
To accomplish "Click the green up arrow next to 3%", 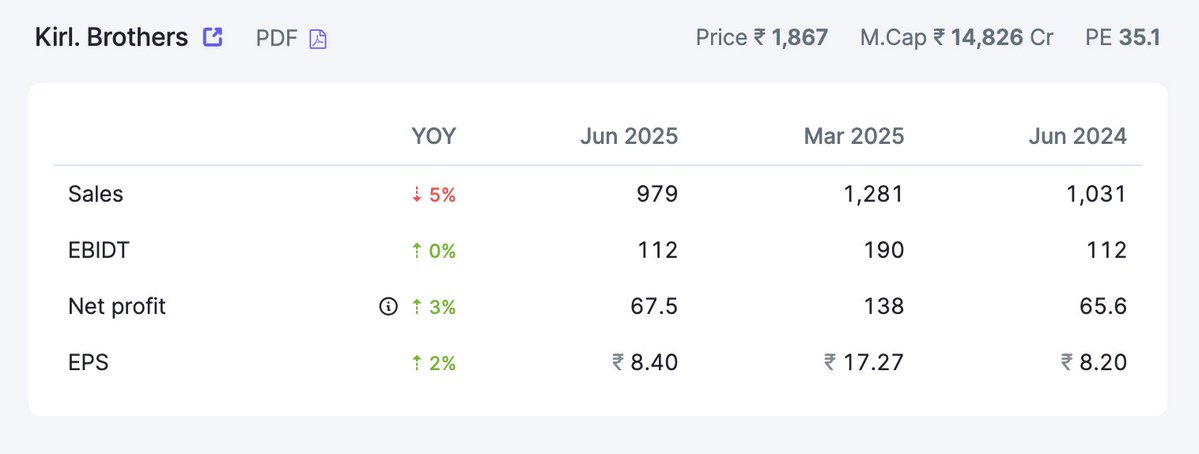I will click(417, 307).
